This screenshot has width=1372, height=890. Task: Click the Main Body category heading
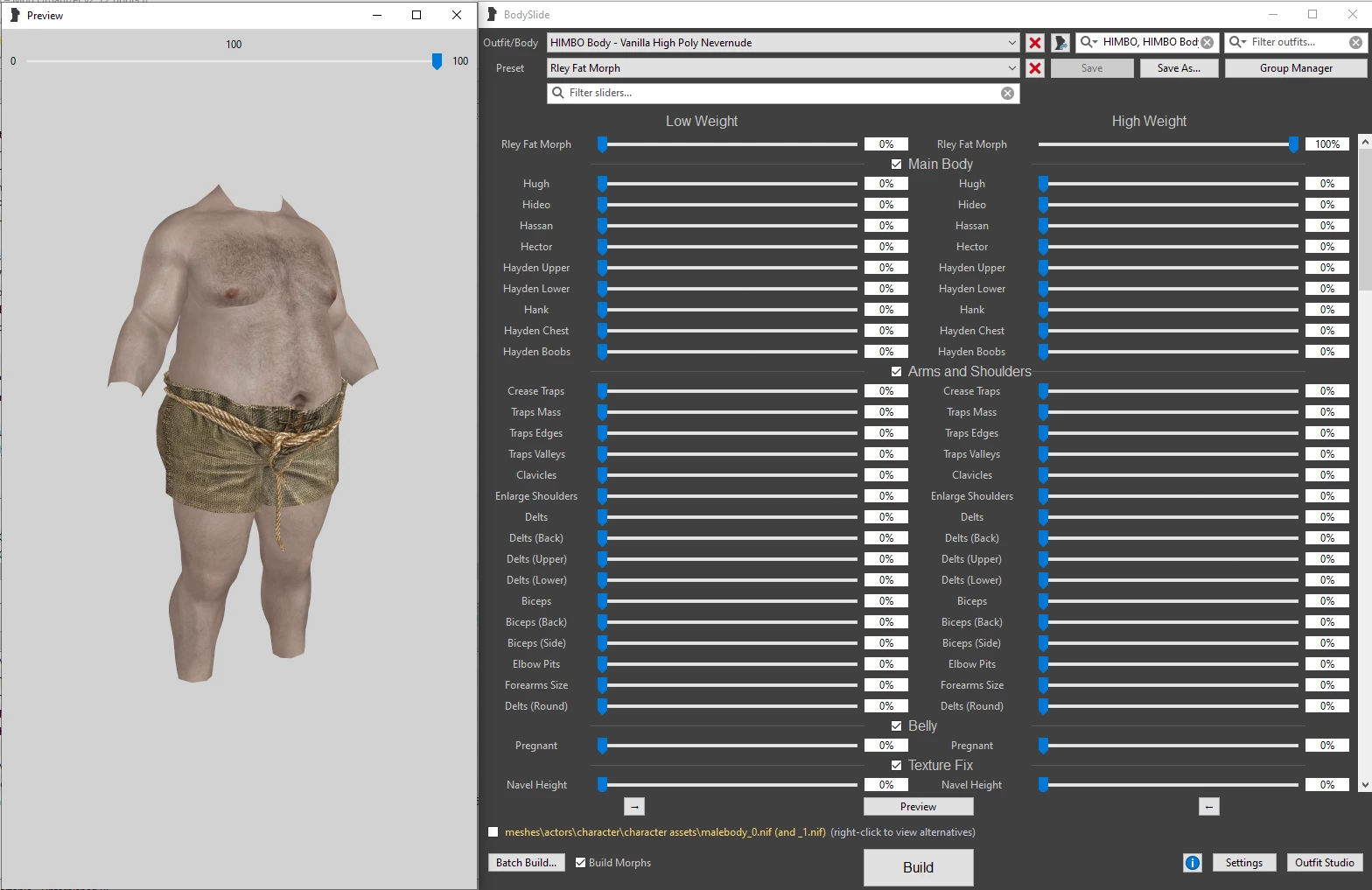pos(941,165)
